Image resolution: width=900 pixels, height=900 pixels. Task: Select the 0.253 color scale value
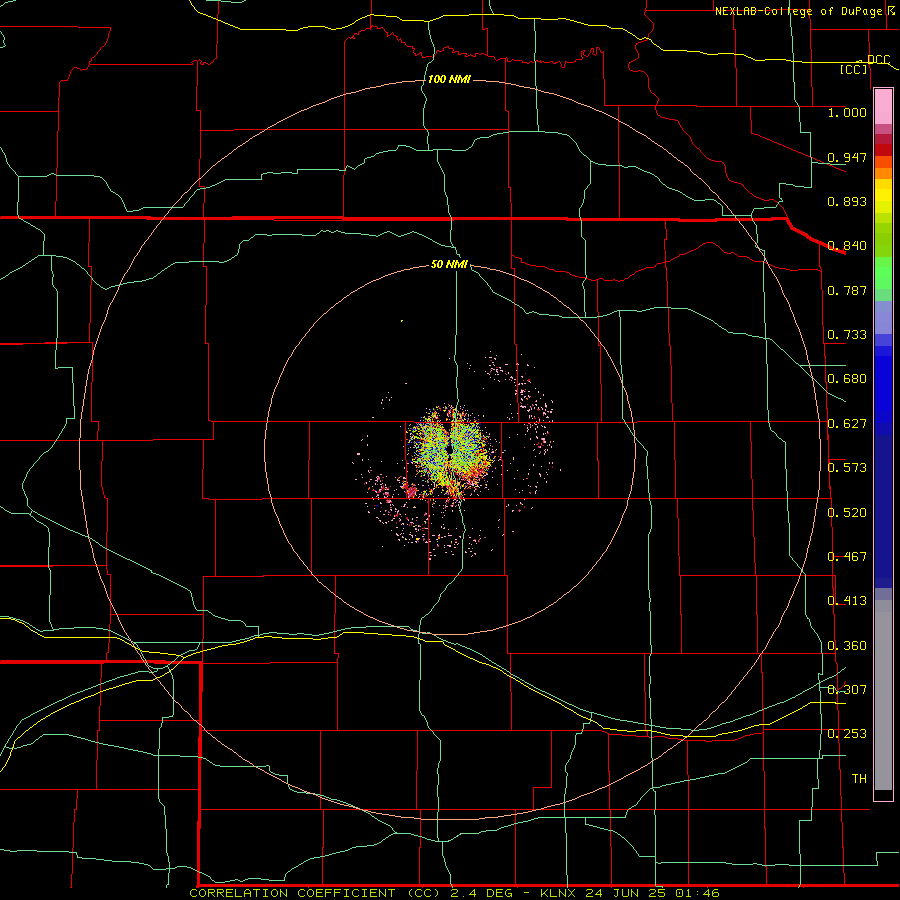(847, 734)
